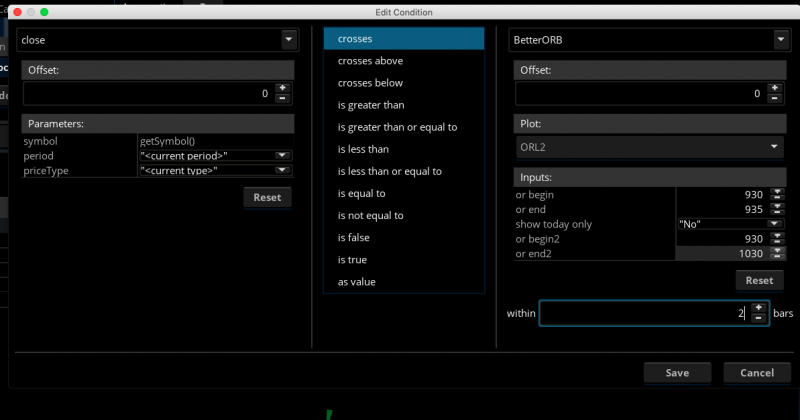
Task: Select the "crosses above" condition
Action: (370, 61)
